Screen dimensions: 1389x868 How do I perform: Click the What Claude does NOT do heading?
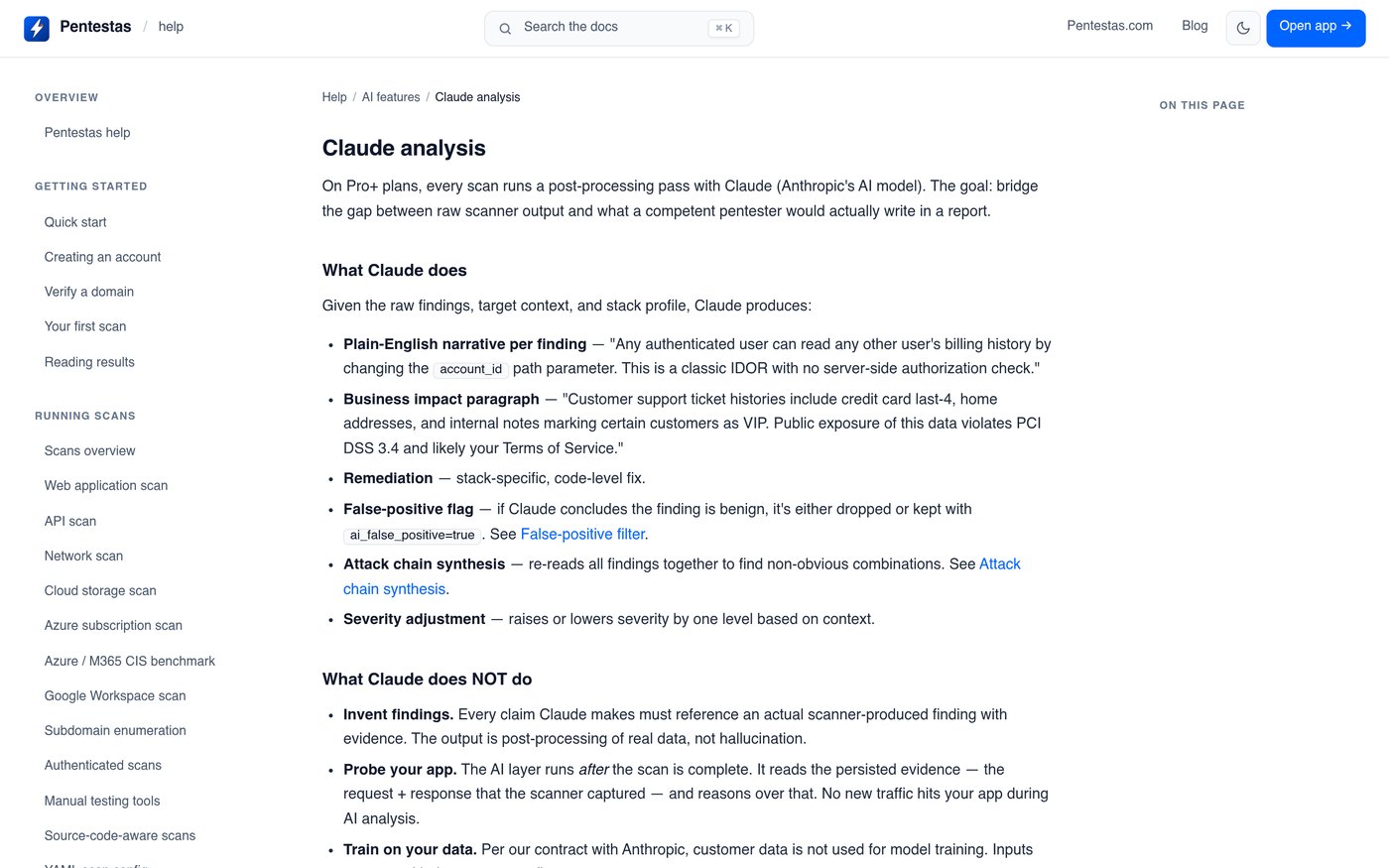[427, 679]
